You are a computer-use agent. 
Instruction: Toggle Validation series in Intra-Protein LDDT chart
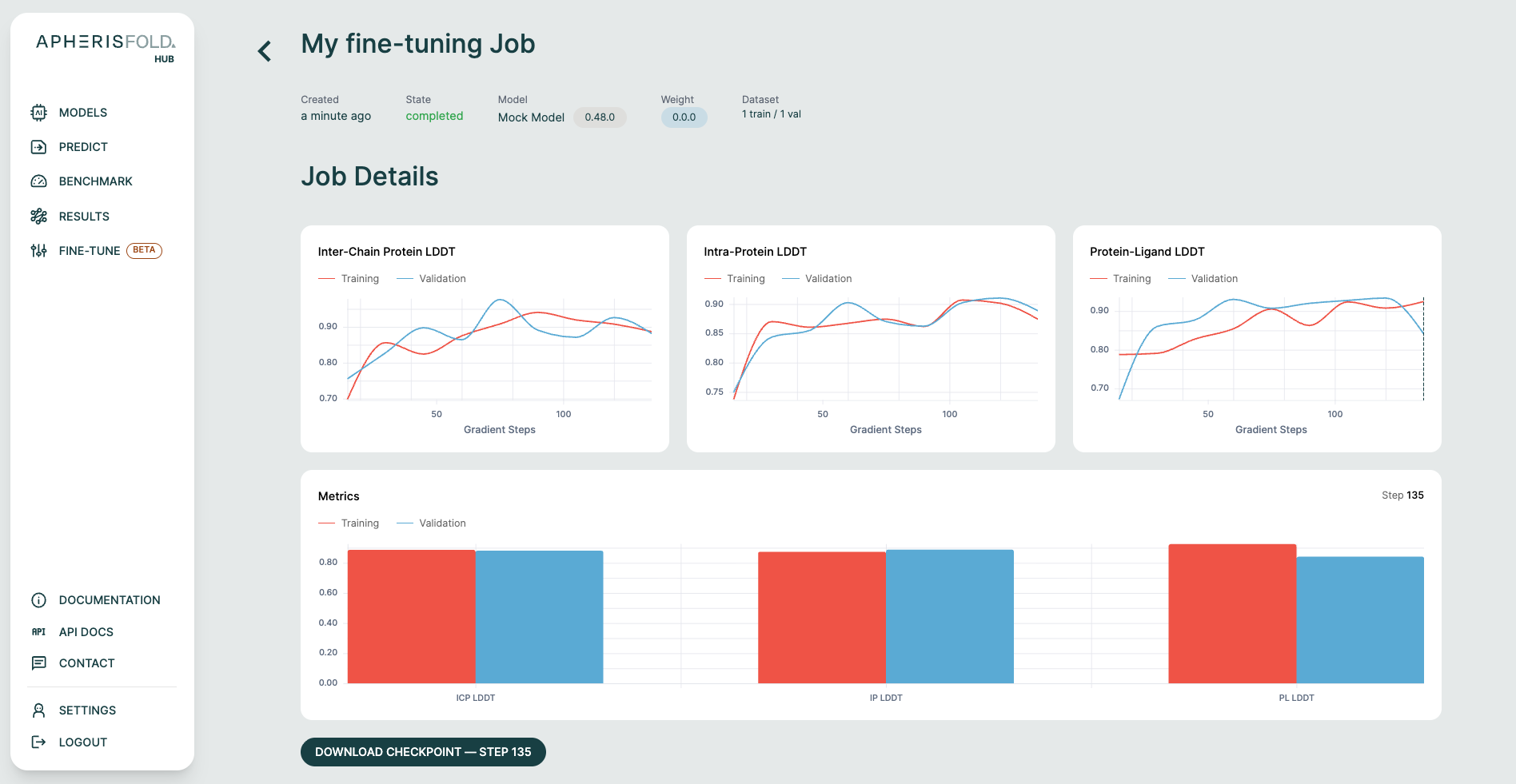818,279
